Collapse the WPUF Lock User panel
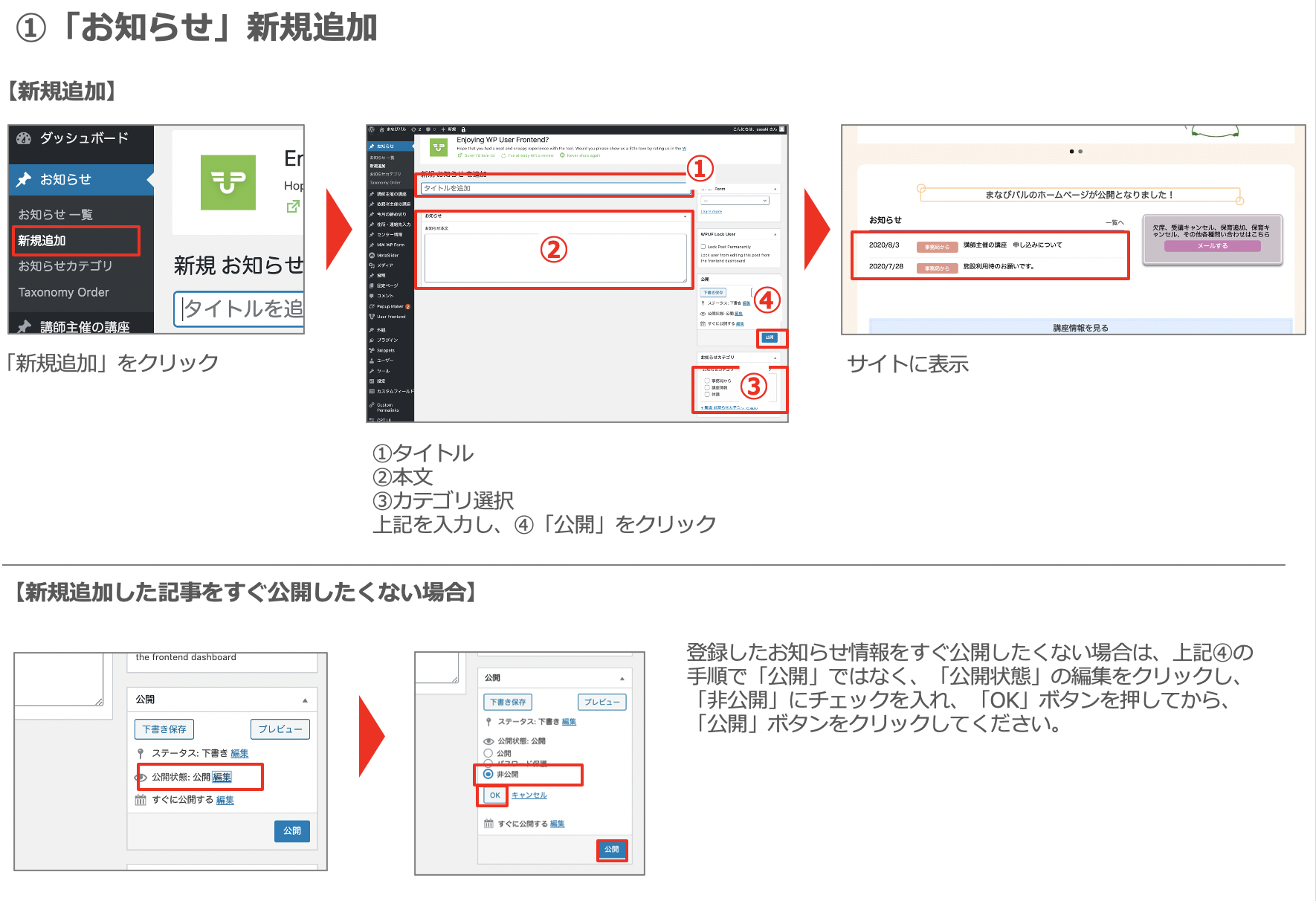Viewport: 1316px width, 901px height. point(775,234)
